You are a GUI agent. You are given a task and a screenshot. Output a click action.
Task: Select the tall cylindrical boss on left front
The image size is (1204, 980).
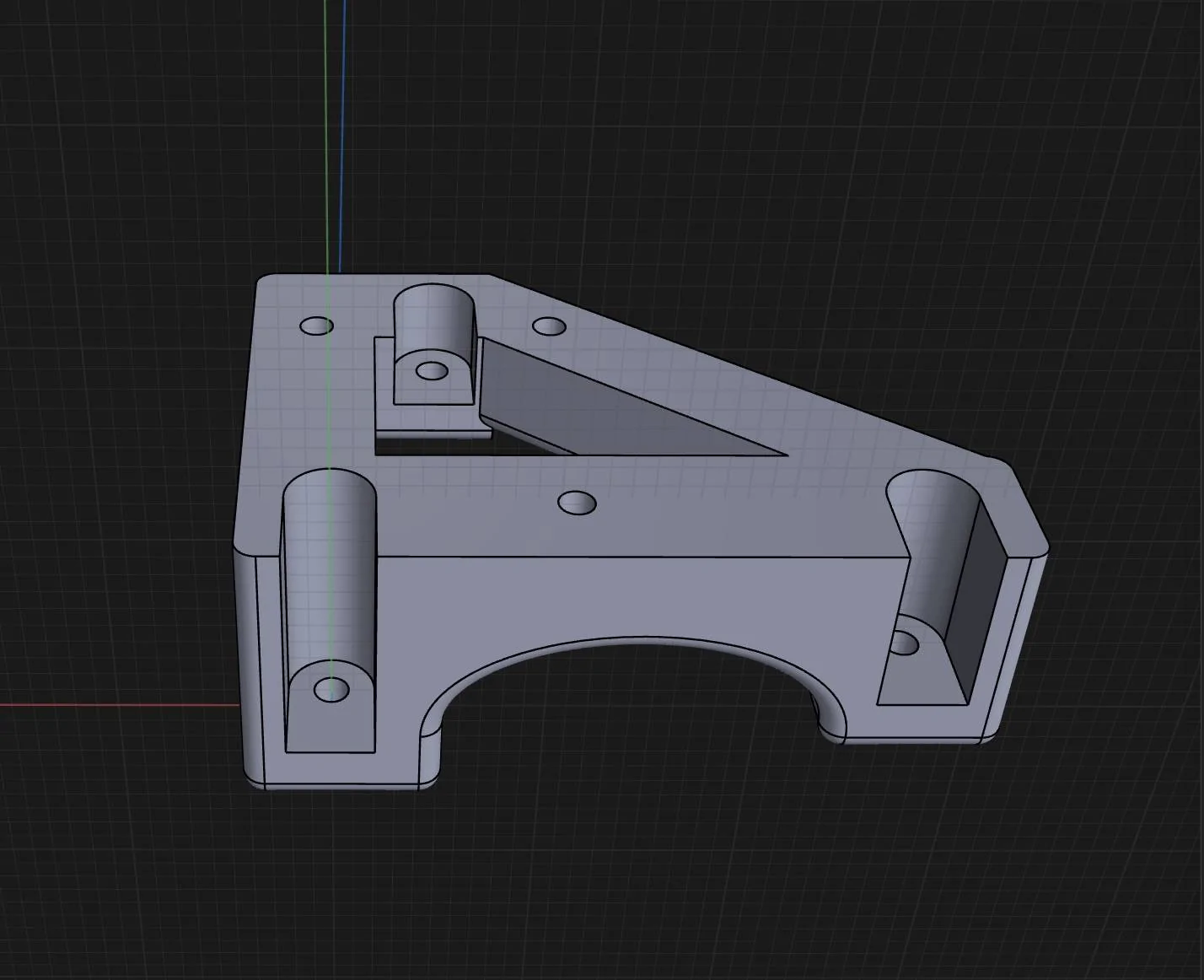pos(329,573)
